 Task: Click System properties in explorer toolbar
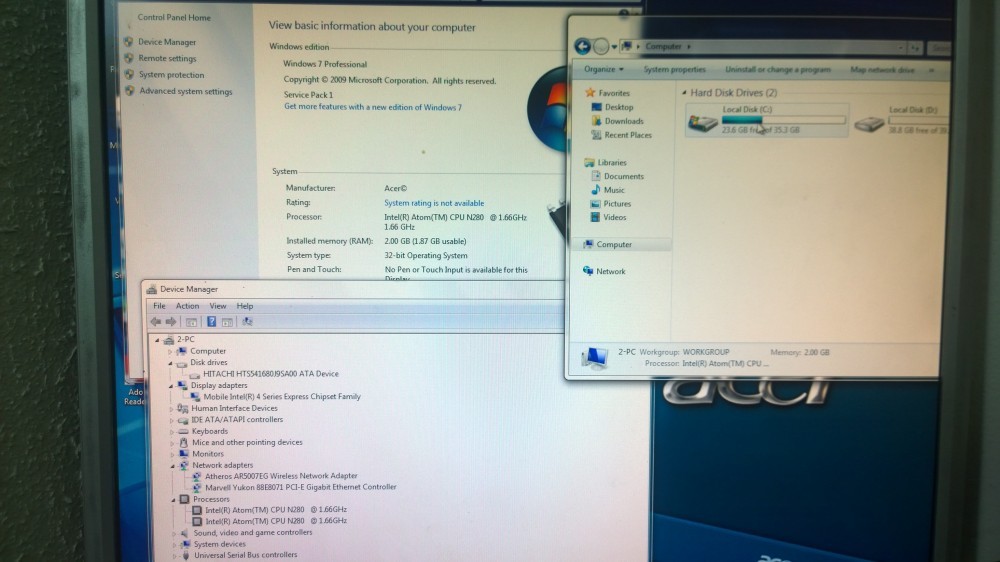point(674,69)
